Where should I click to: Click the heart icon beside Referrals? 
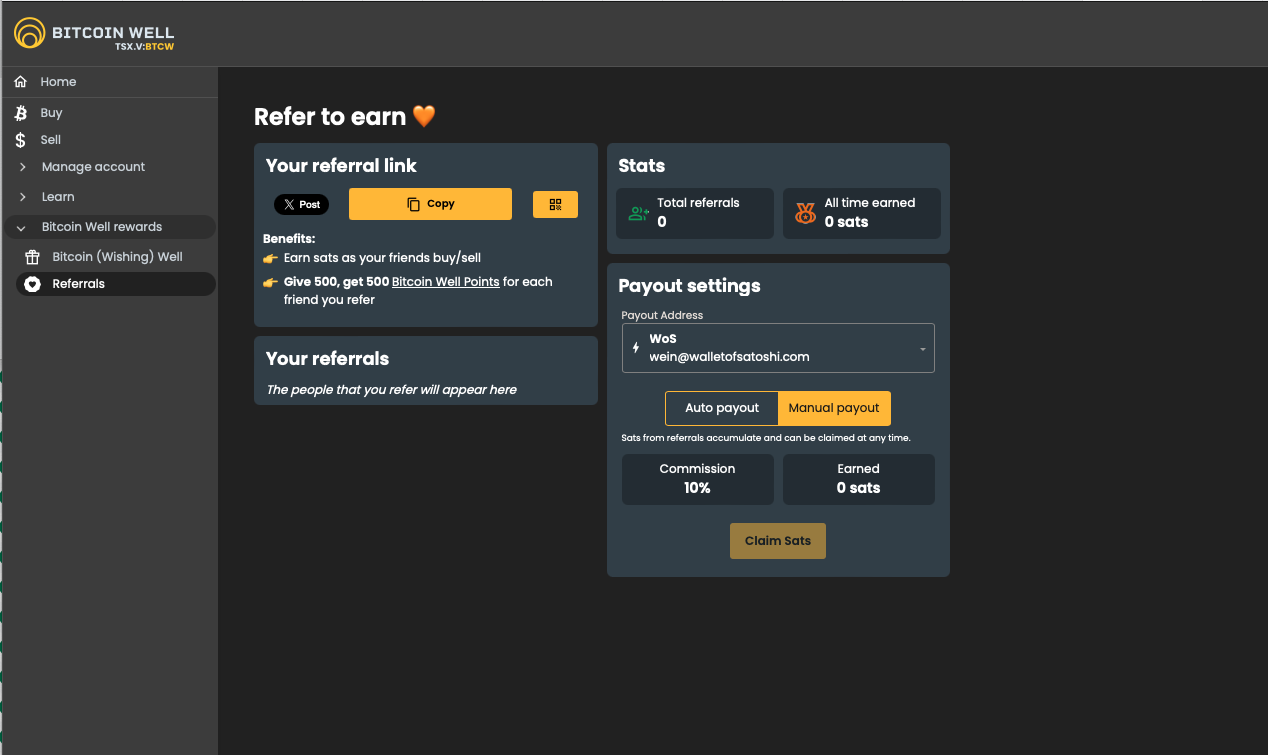click(32, 284)
